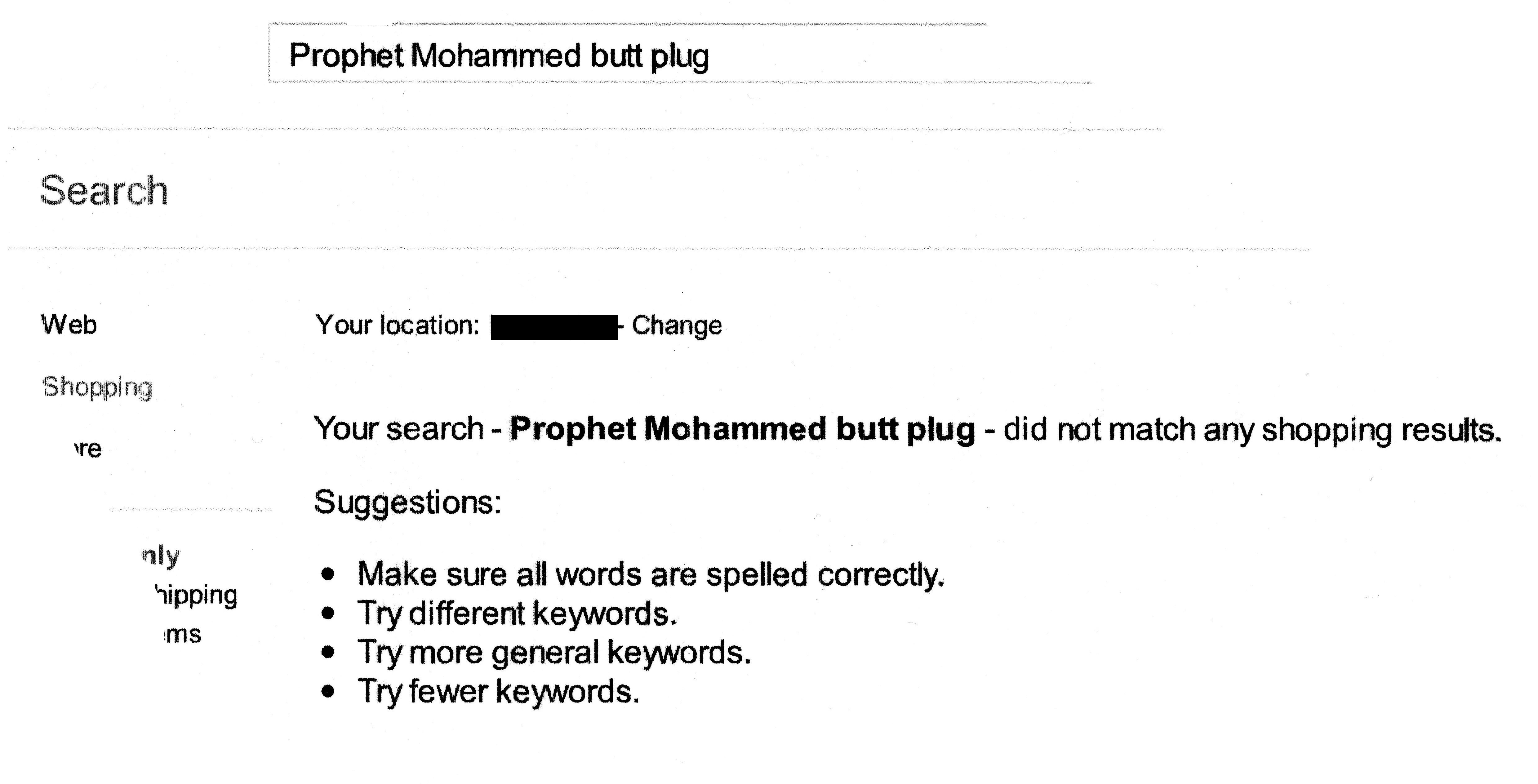Screen dimensions: 1538x784
Task: Click the 'Try more general keywords' suggestion
Action: click(x=553, y=652)
